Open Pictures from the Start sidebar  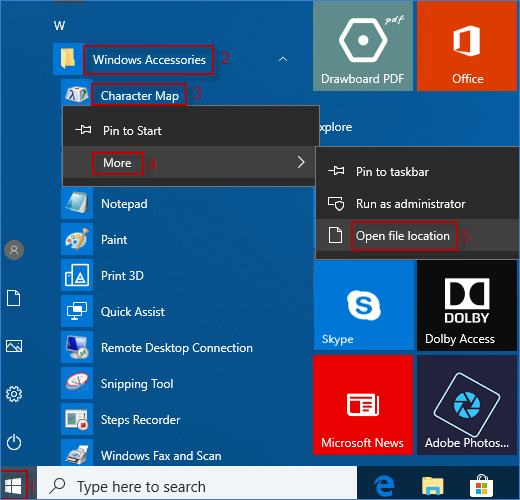[14, 346]
